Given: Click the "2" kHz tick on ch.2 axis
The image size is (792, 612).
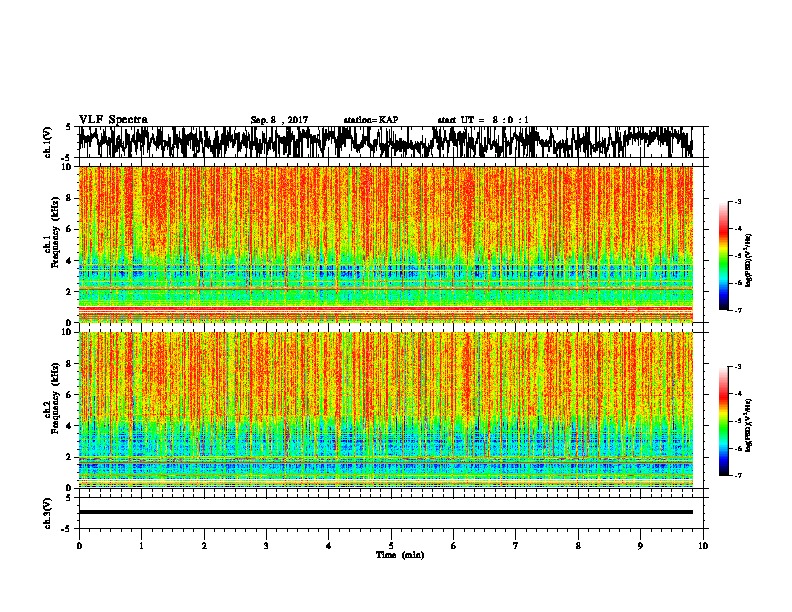Looking at the screenshot, I should (70, 457).
